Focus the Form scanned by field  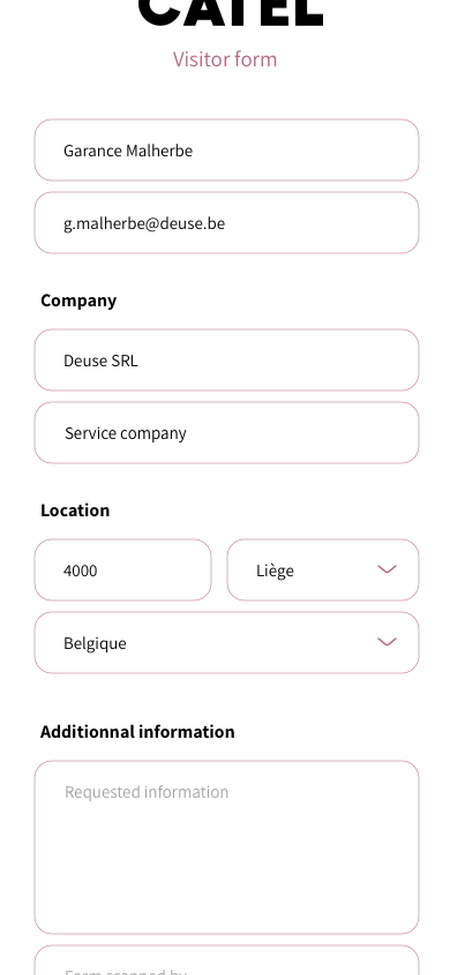(x=226, y=961)
